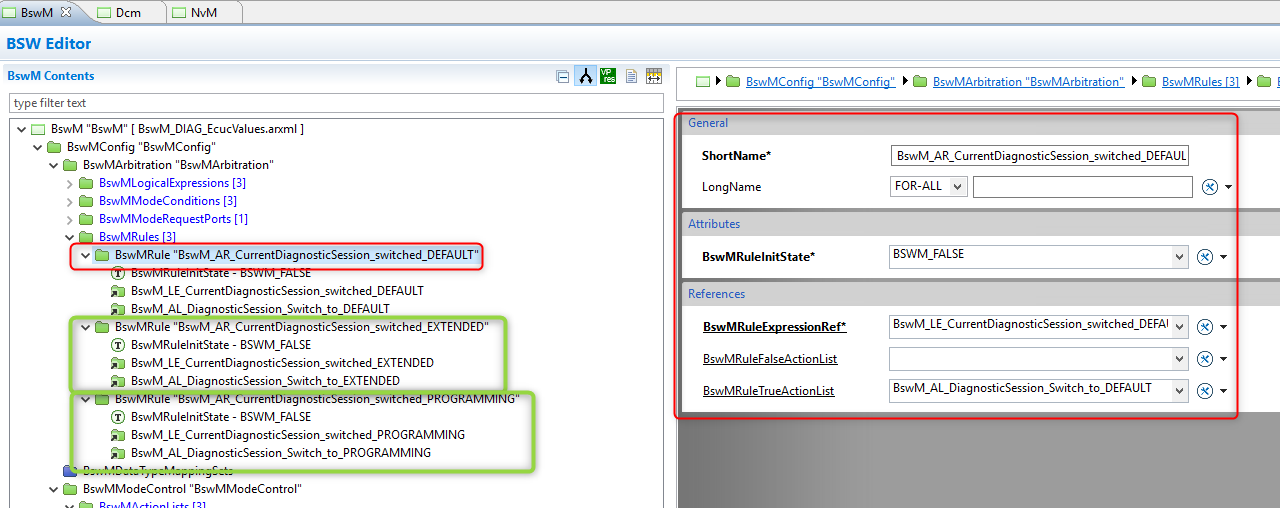This screenshot has height=508, width=1280.
Task: Click the type filter text field
Action: [336, 103]
